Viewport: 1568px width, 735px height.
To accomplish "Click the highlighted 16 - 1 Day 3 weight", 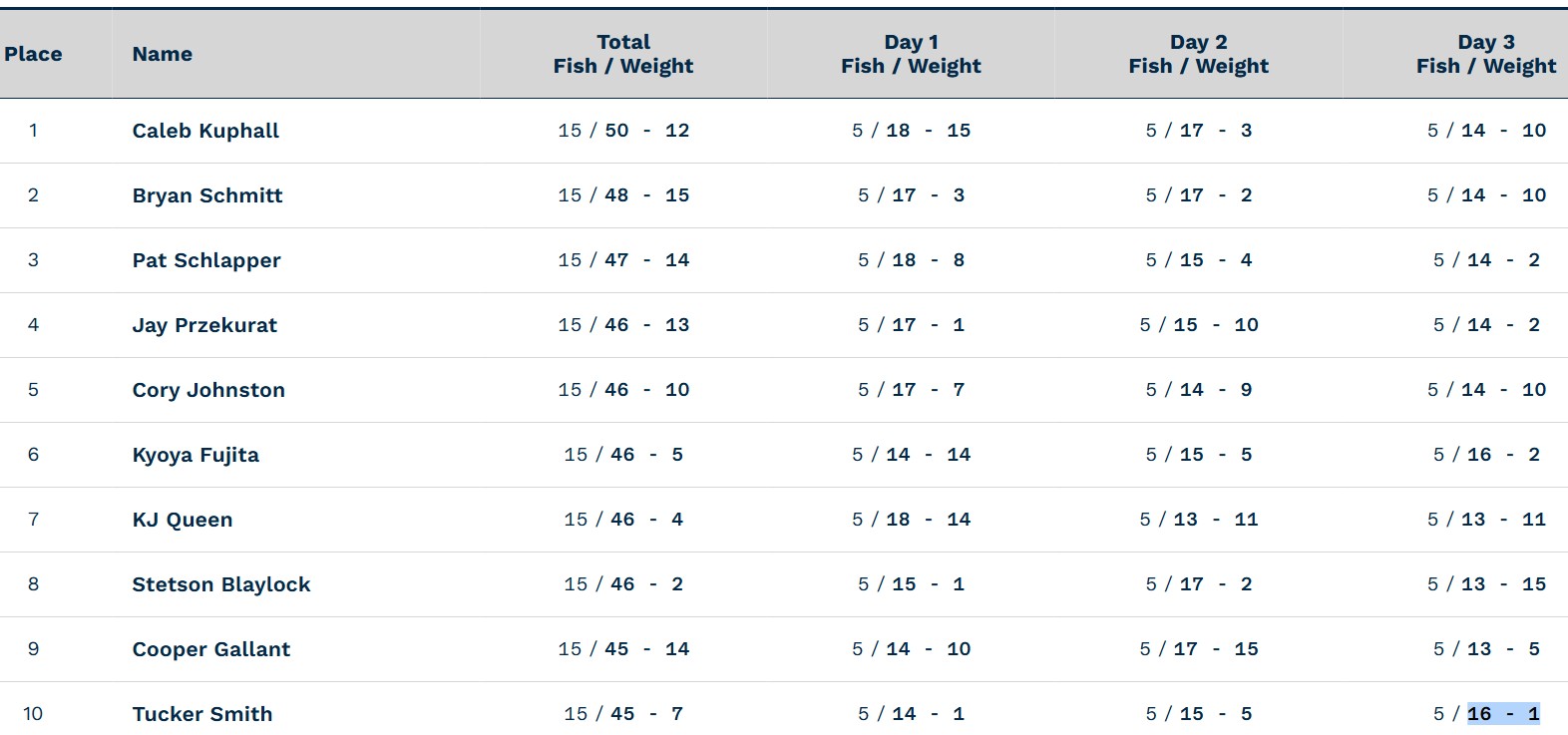I will click(1503, 714).
